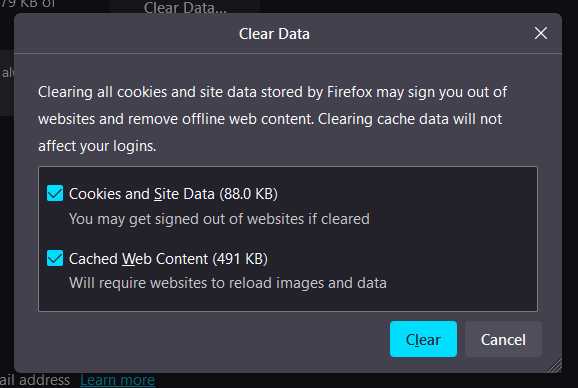The height and width of the screenshot is (388, 578).
Task: Uncheck the Cookies and Site Data checkbox
Action: pyautogui.click(x=55, y=193)
